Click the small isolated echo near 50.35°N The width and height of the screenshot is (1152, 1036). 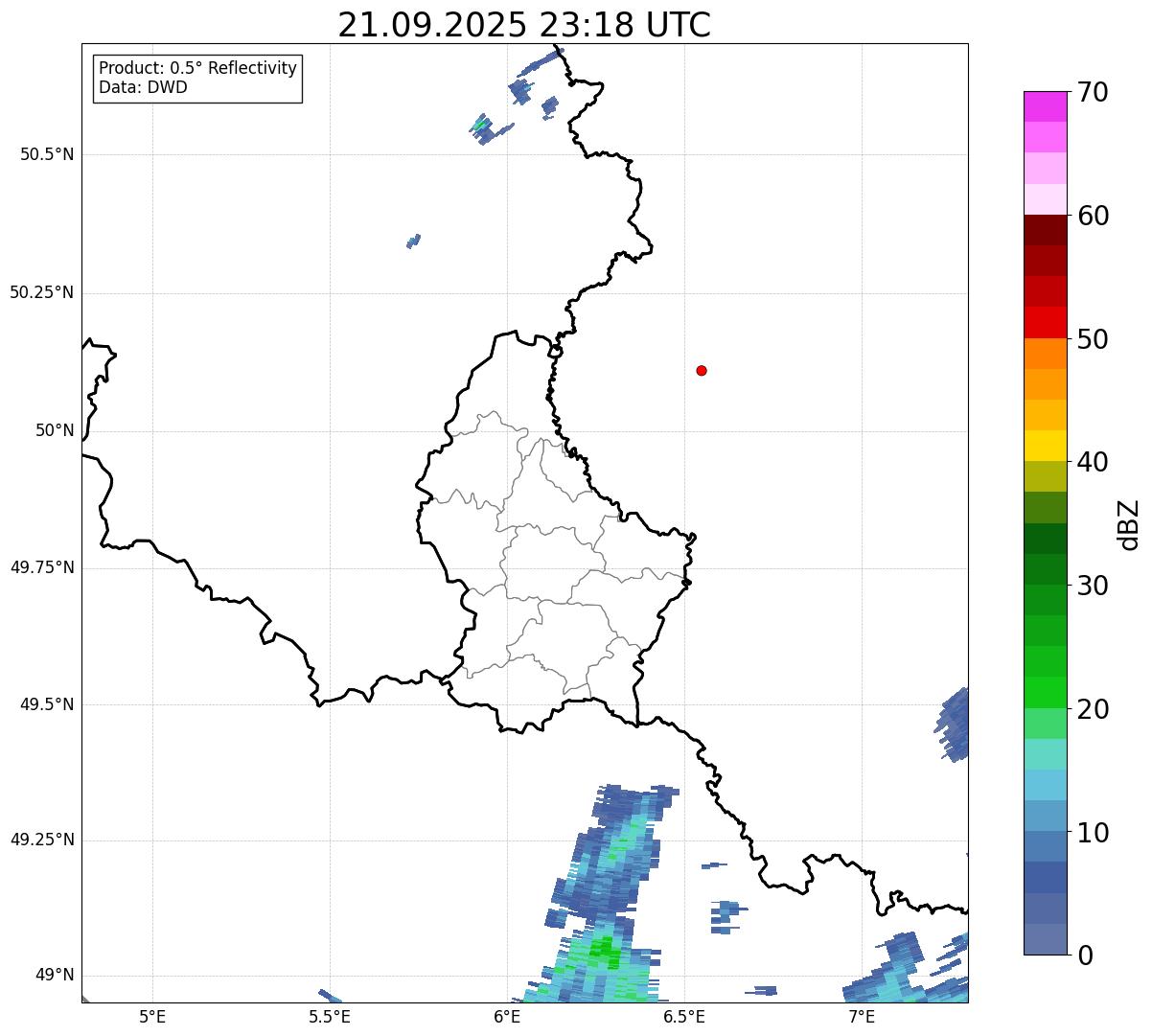(x=413, y=242)
